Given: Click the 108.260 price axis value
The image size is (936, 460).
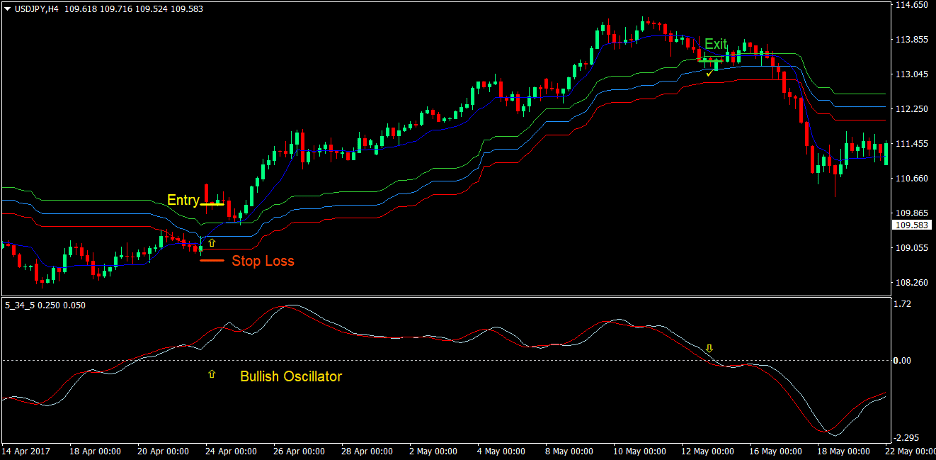Looking at the screenshot, I should tap(911, 282).
